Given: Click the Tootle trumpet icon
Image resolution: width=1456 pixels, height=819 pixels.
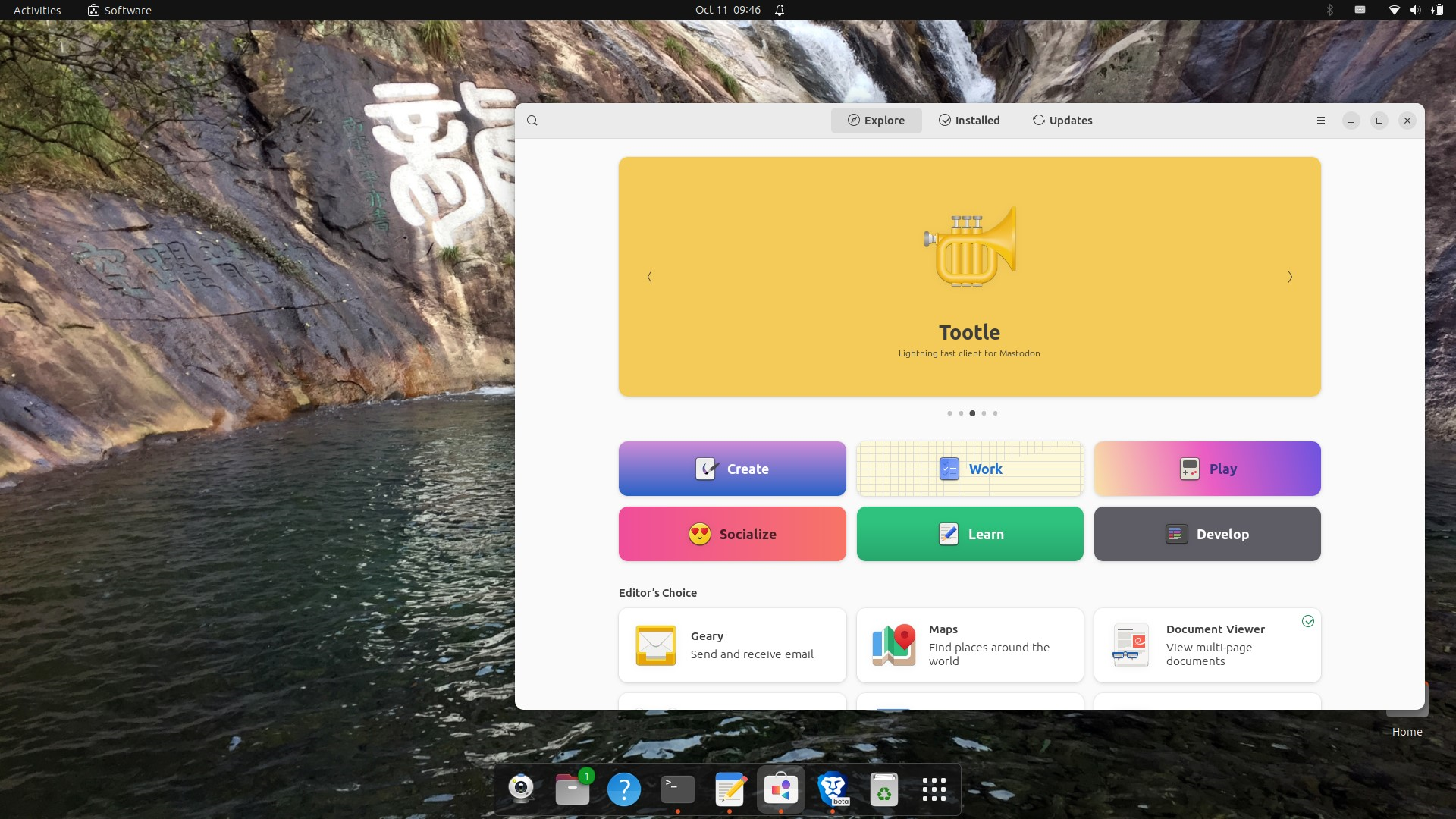Looking at the screenshot, I should (x=970, y=246).
